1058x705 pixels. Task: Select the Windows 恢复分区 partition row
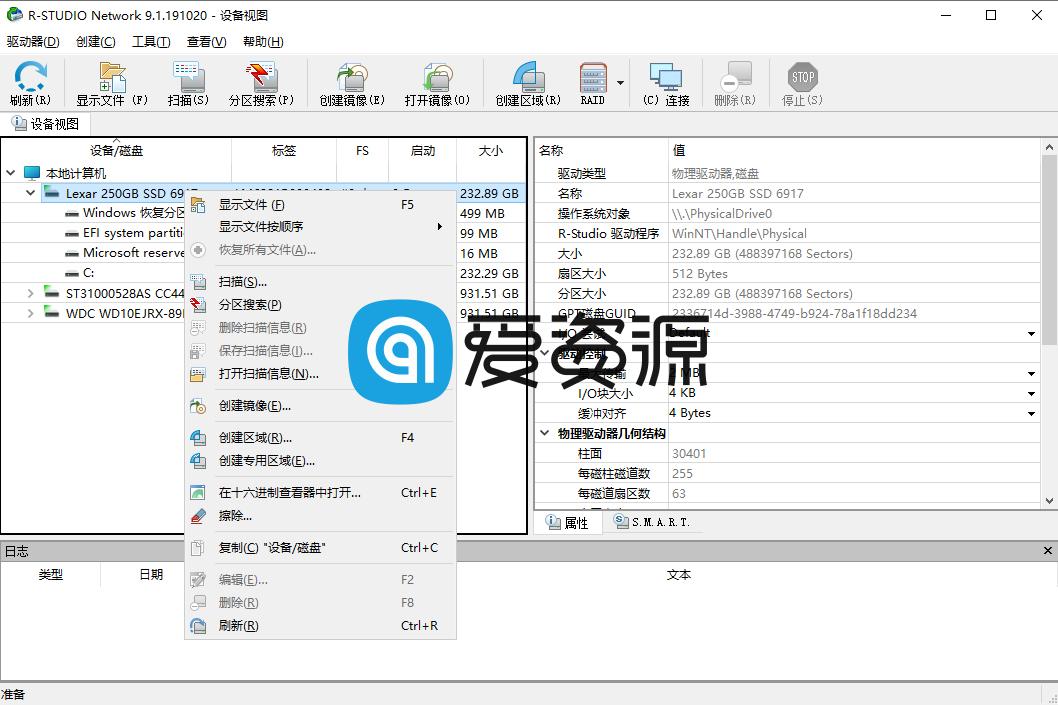pyautogui.click(x=125, y=213)
